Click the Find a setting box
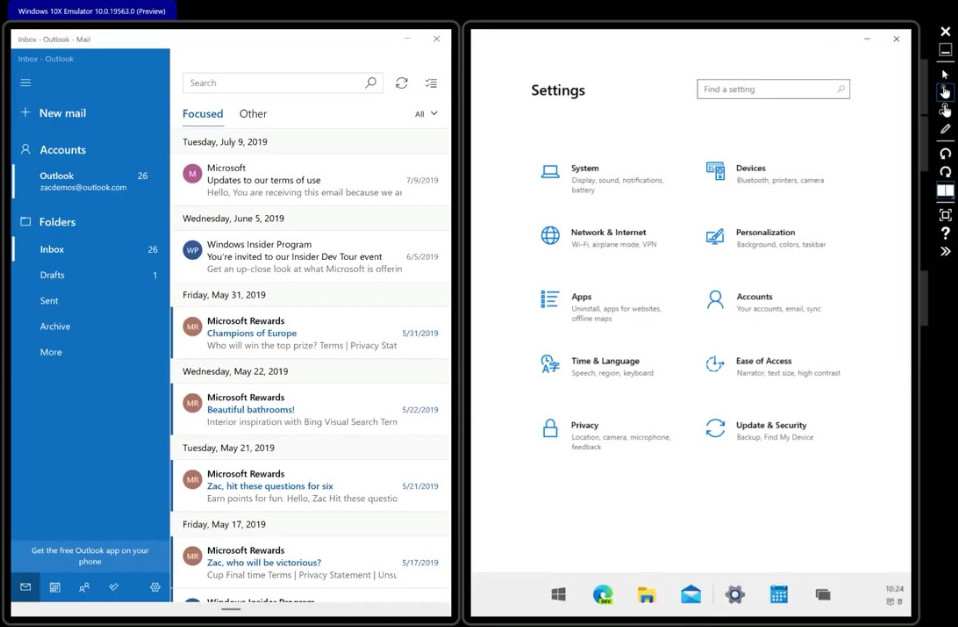Image resolution: width=958 pixels, height=627 pixels. click(773, 89)
